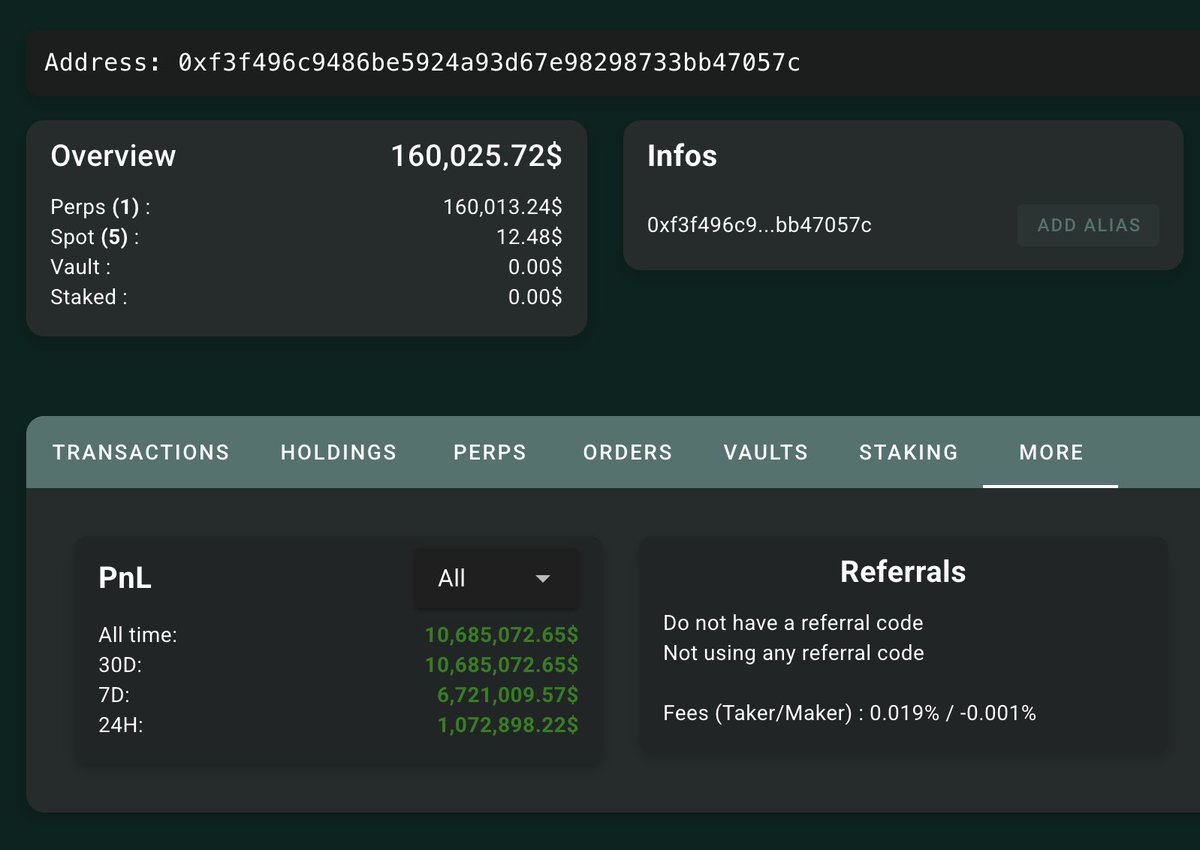Click the Overview total balance 160,025.72$
The height and width of the screenshot is (850, 1200).
point(476,156)
